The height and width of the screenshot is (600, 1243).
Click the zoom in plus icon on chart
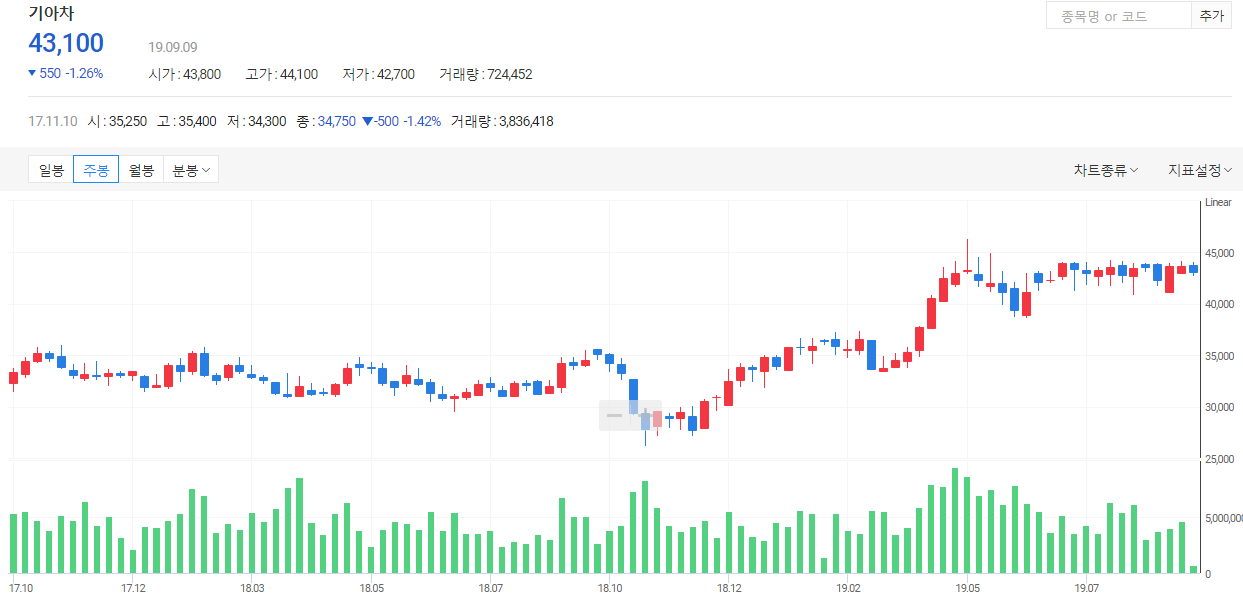coord(646,415)
